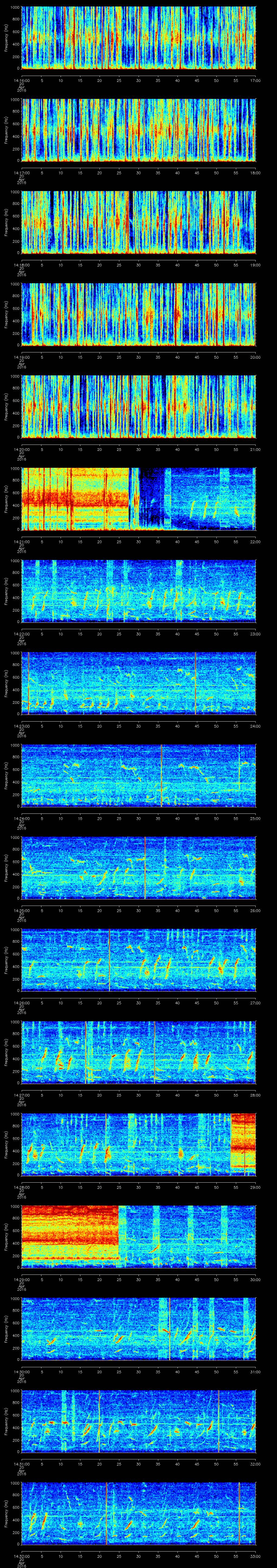Screen dimensions: 277x1568
Task: Click the '23:00' end-of-axis label
Action: pos(256,634)
